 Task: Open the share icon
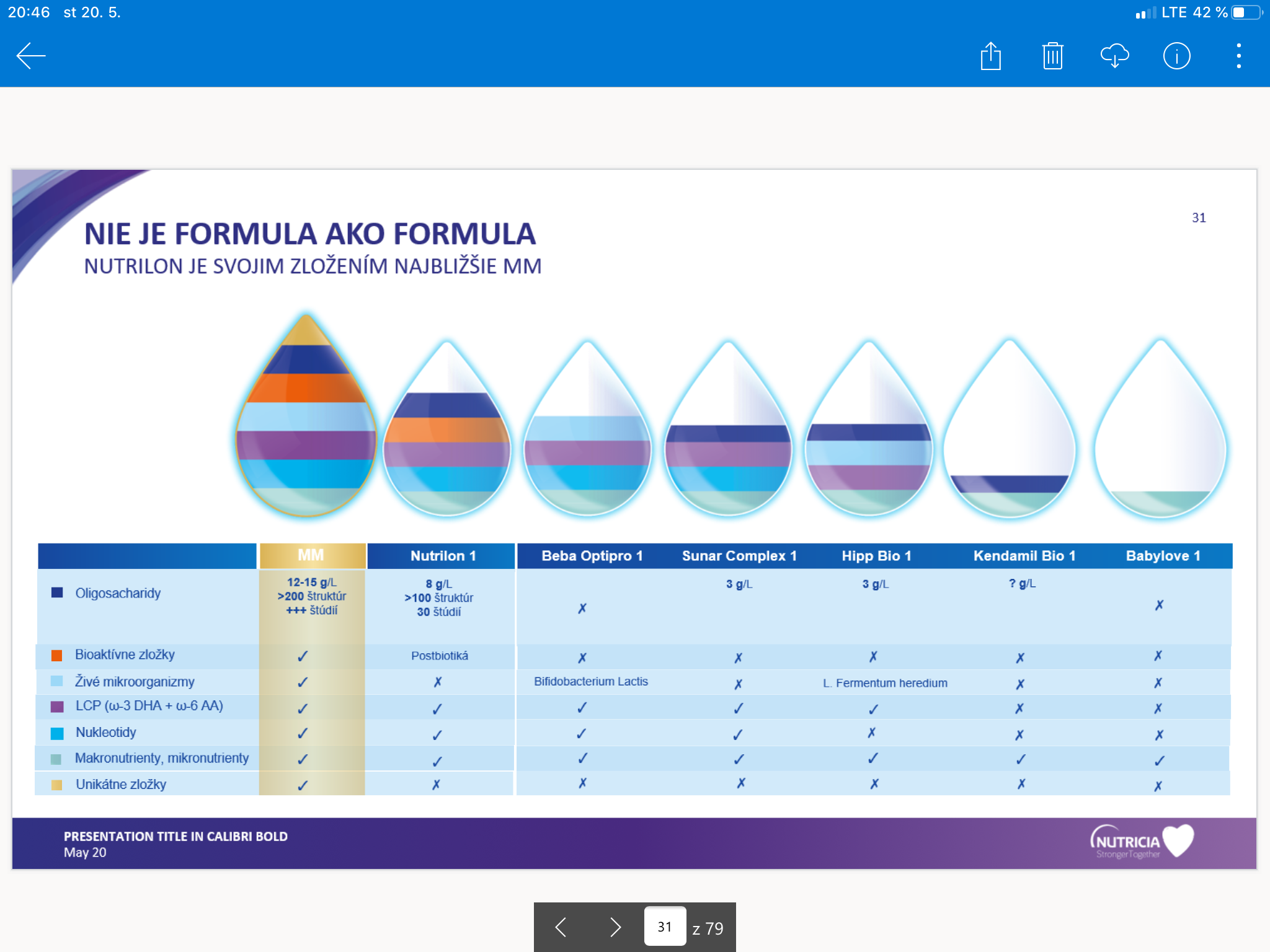990,56
